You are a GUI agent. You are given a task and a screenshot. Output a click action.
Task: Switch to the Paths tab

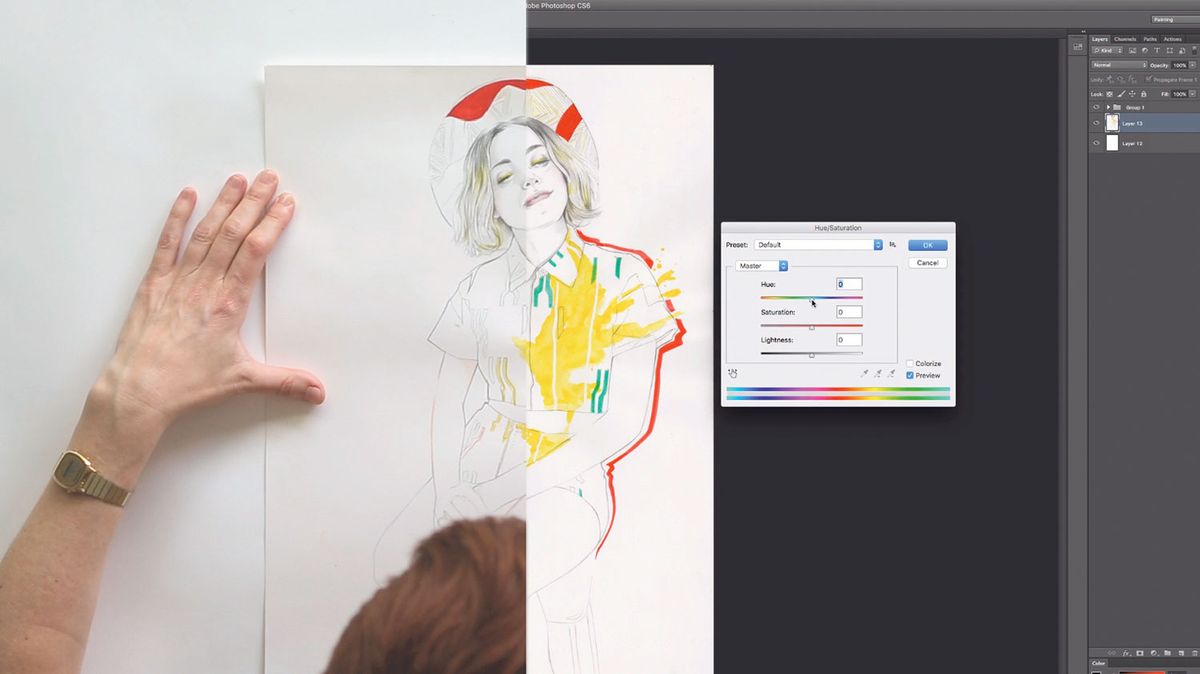[1151, 39]
